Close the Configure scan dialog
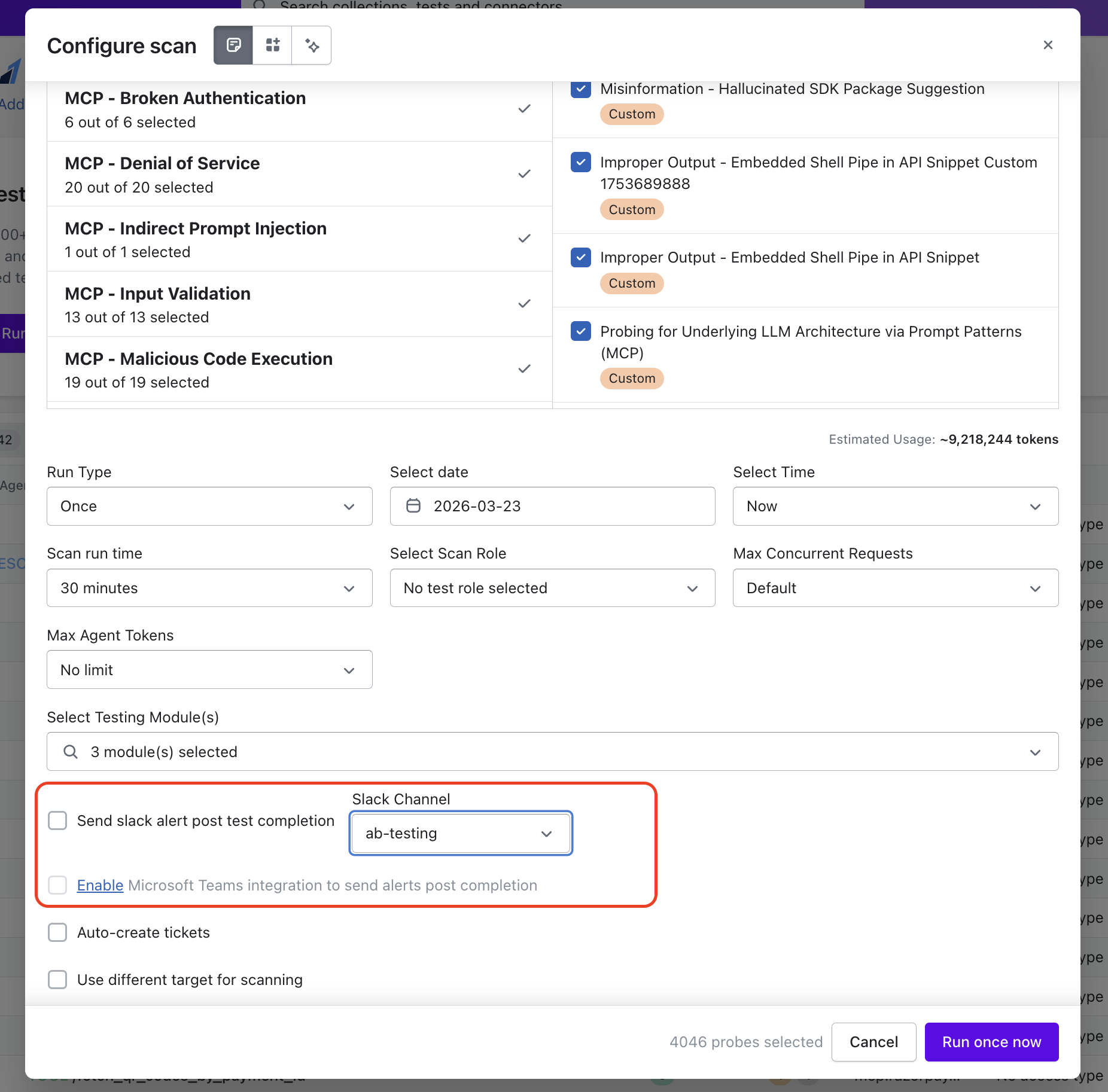This screenshot has width=1108, height=1092. pyautogui.click(x=1048, y=45)
